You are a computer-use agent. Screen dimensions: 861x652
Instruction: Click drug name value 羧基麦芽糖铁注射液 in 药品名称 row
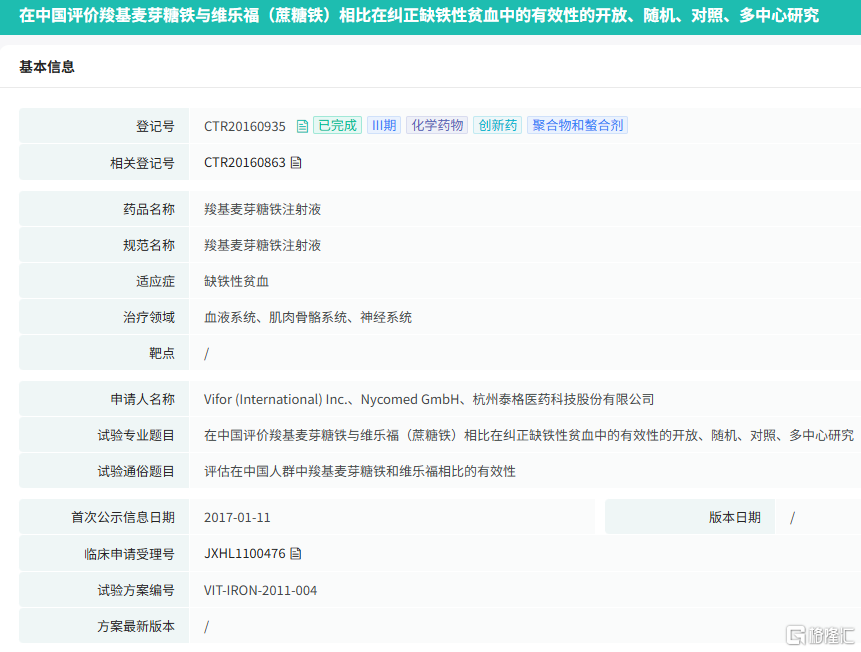262,209
